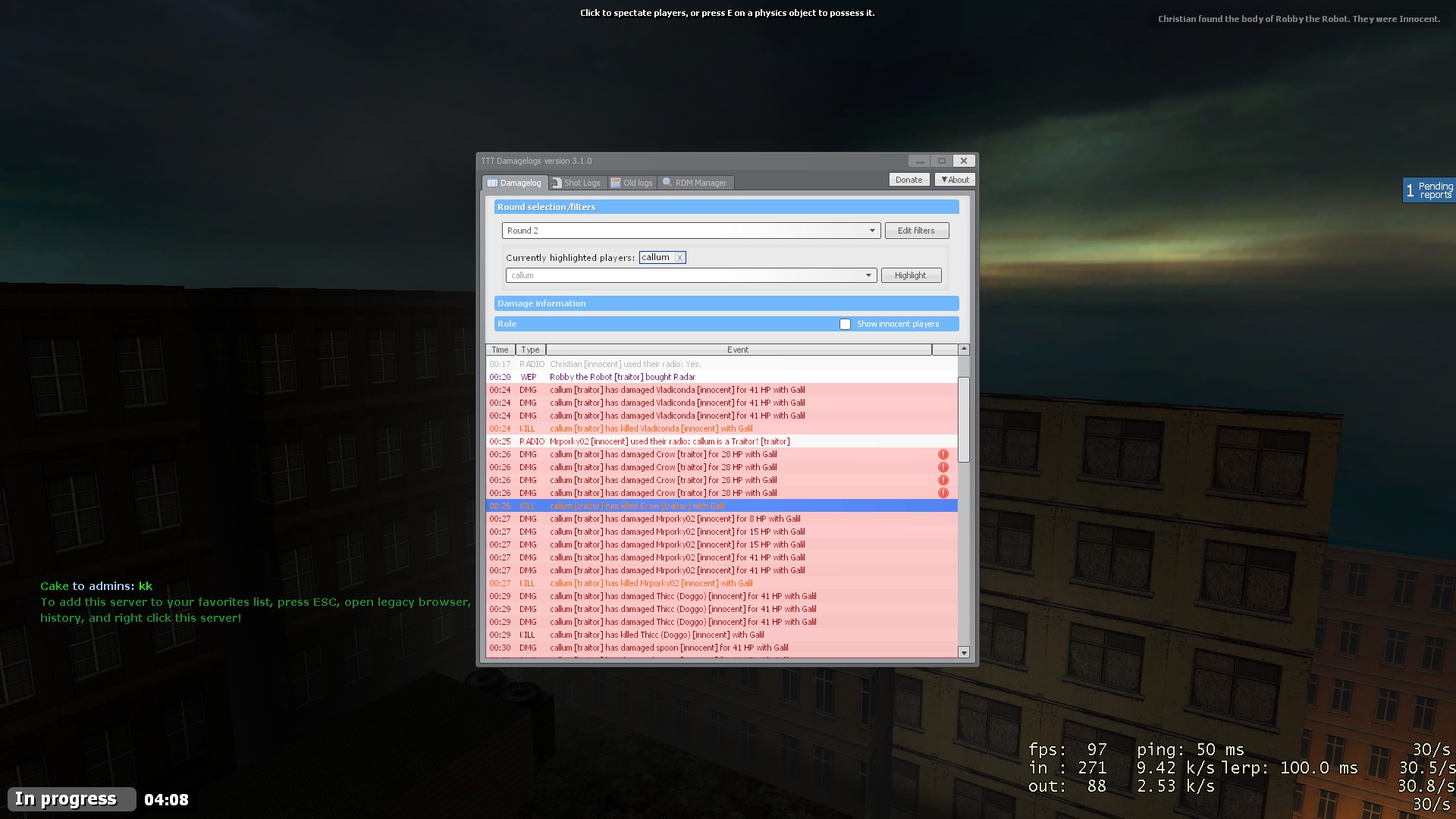Select the 'callum has killed Thicc (Doggo)' row

[x=722, y=635]
